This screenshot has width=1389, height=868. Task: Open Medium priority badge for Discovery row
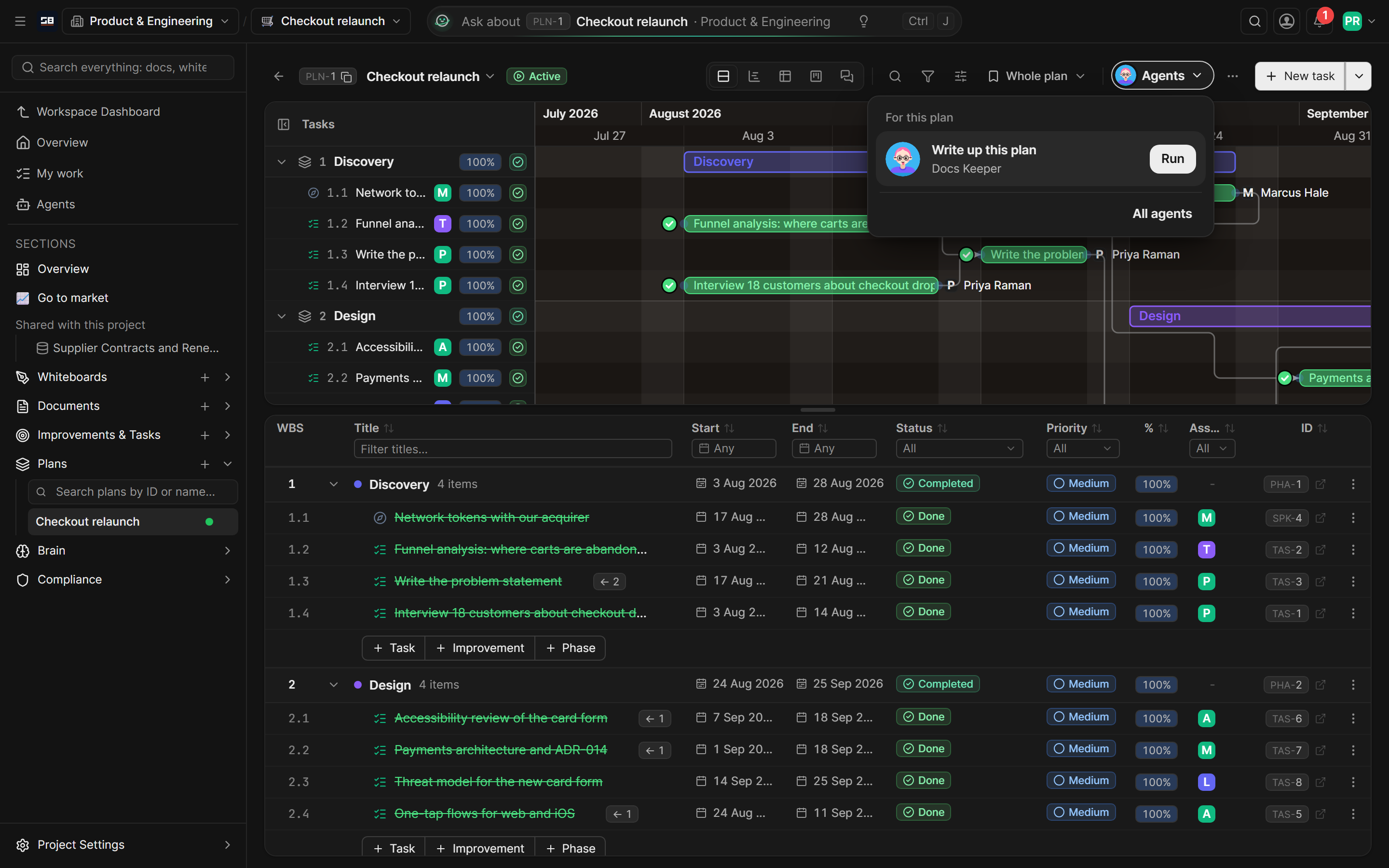pos(1081,483)
